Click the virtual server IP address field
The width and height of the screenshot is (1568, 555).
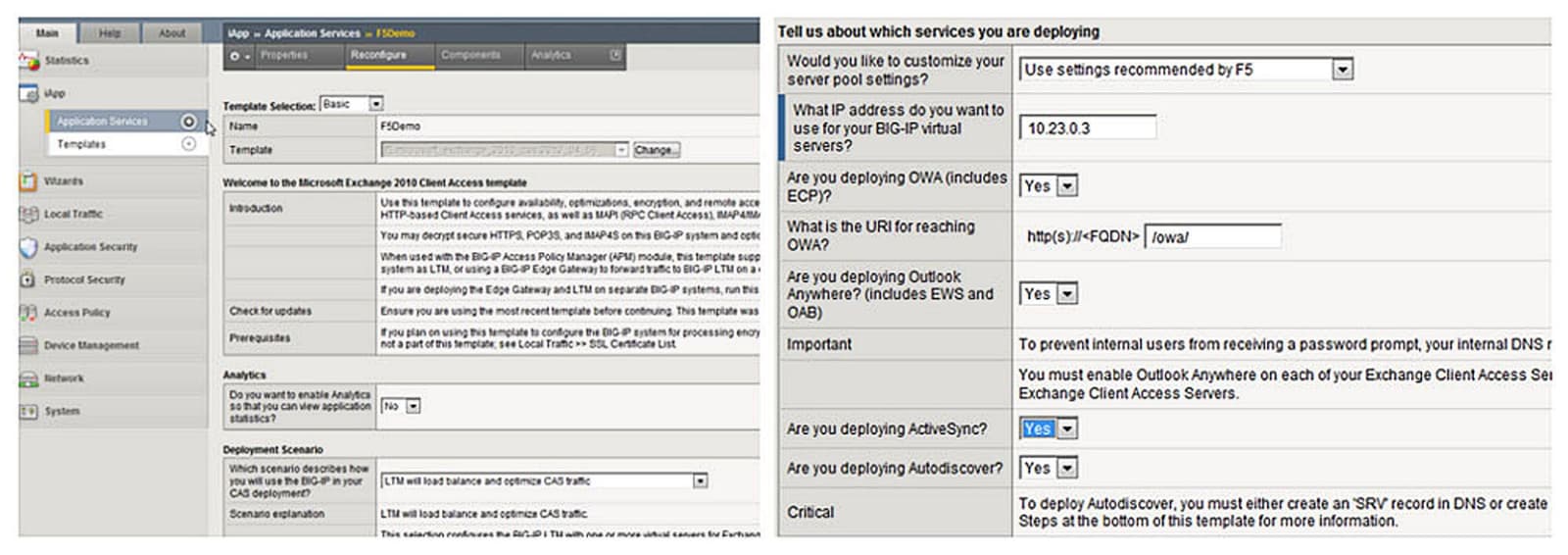point(1087,128)
